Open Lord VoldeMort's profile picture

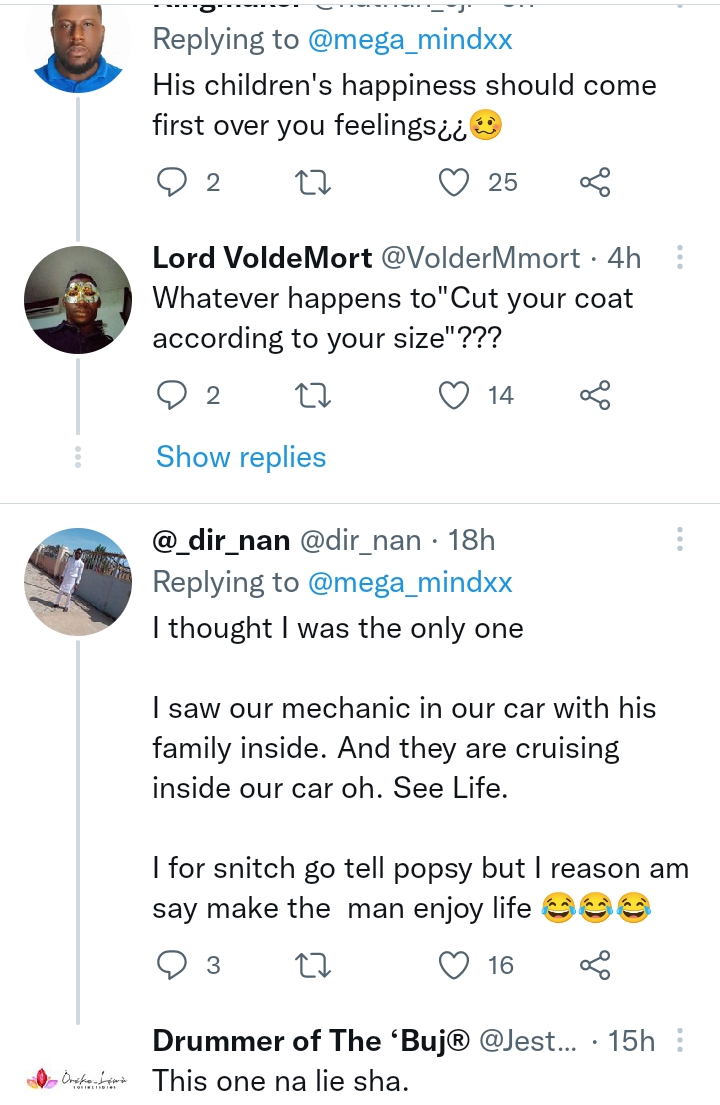point(78,300)
